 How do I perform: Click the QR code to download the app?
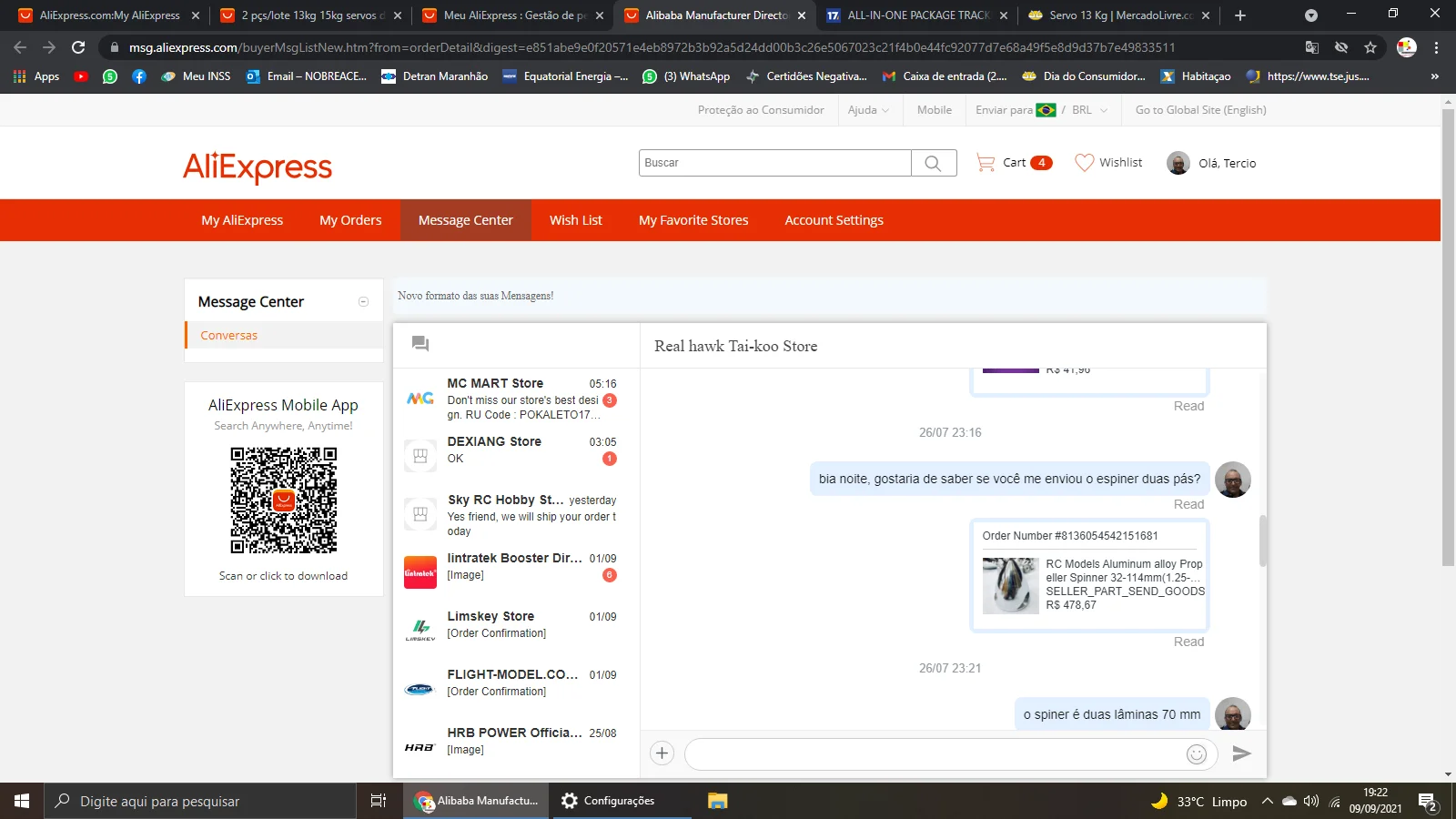(284, 500)
